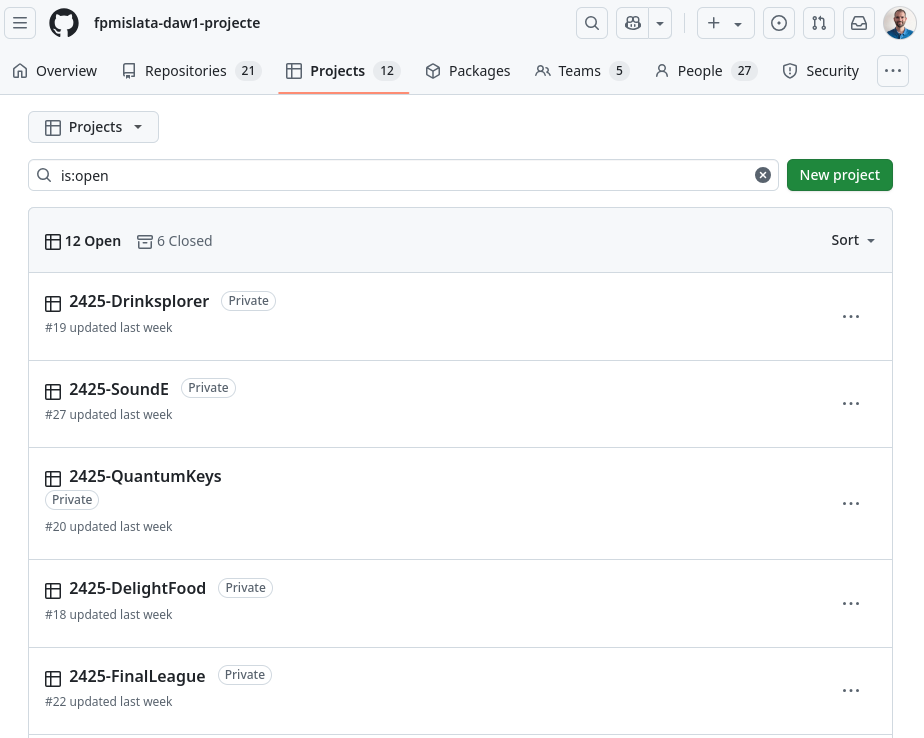Screen dimensions: 924x738
Task: Open project 2425-SoundE
Action: [119, 389]
